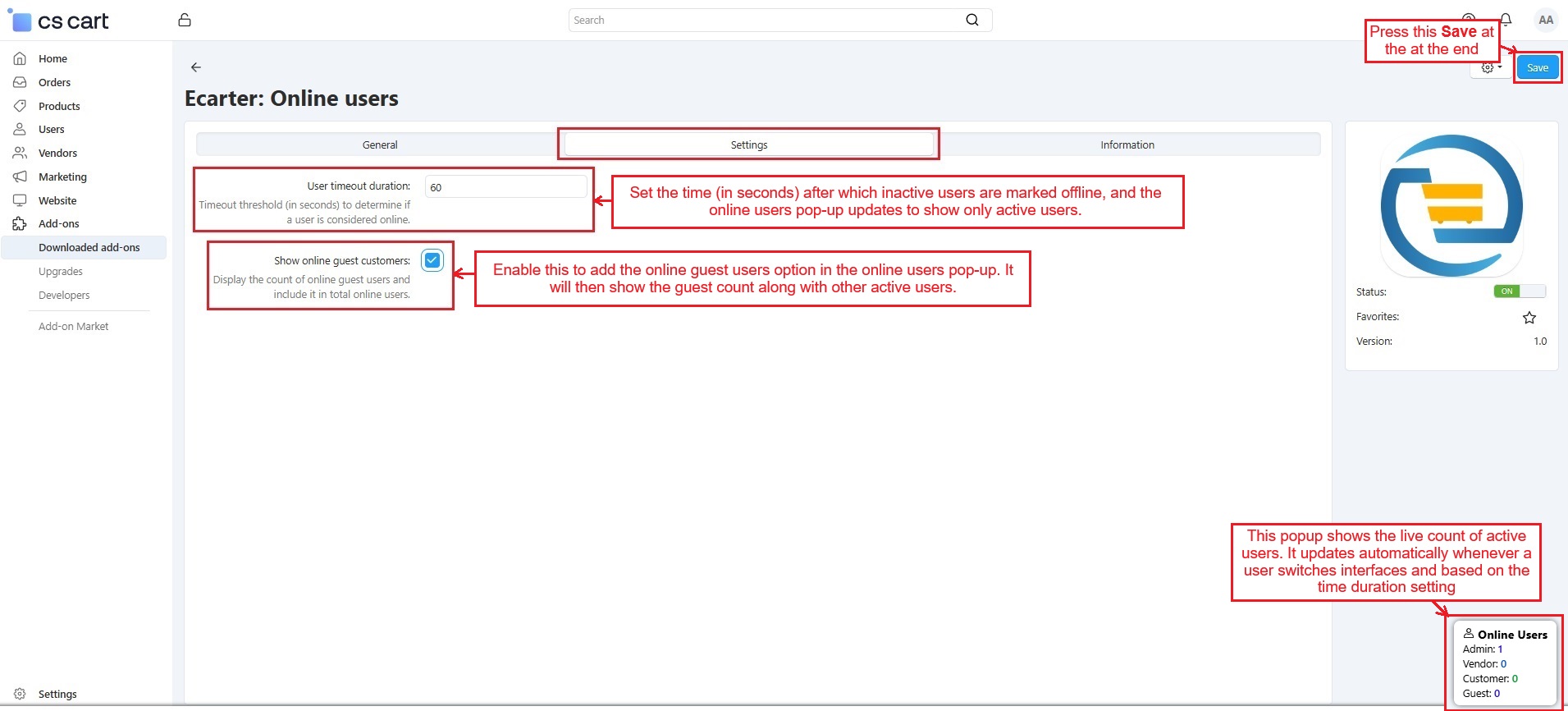Screen dimensions: 1568x711
Task: Add add-on to favorites with star icon
Action: pos(1529,318)
